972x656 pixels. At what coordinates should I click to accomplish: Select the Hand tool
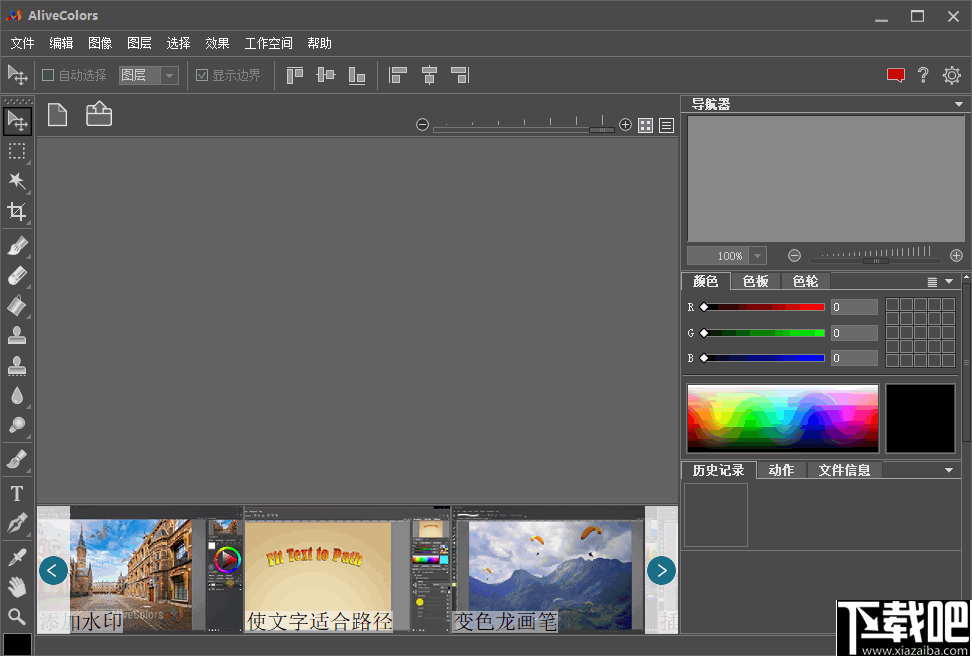point(17,586)
